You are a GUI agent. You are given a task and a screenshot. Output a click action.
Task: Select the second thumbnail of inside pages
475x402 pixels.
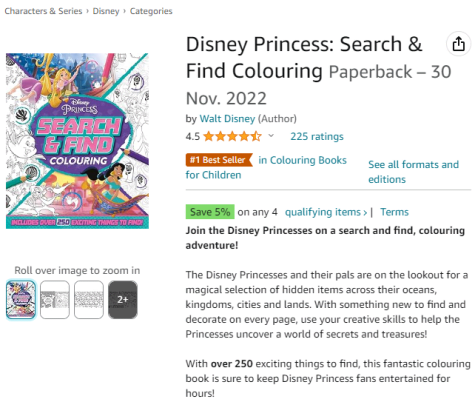(55, 299)
